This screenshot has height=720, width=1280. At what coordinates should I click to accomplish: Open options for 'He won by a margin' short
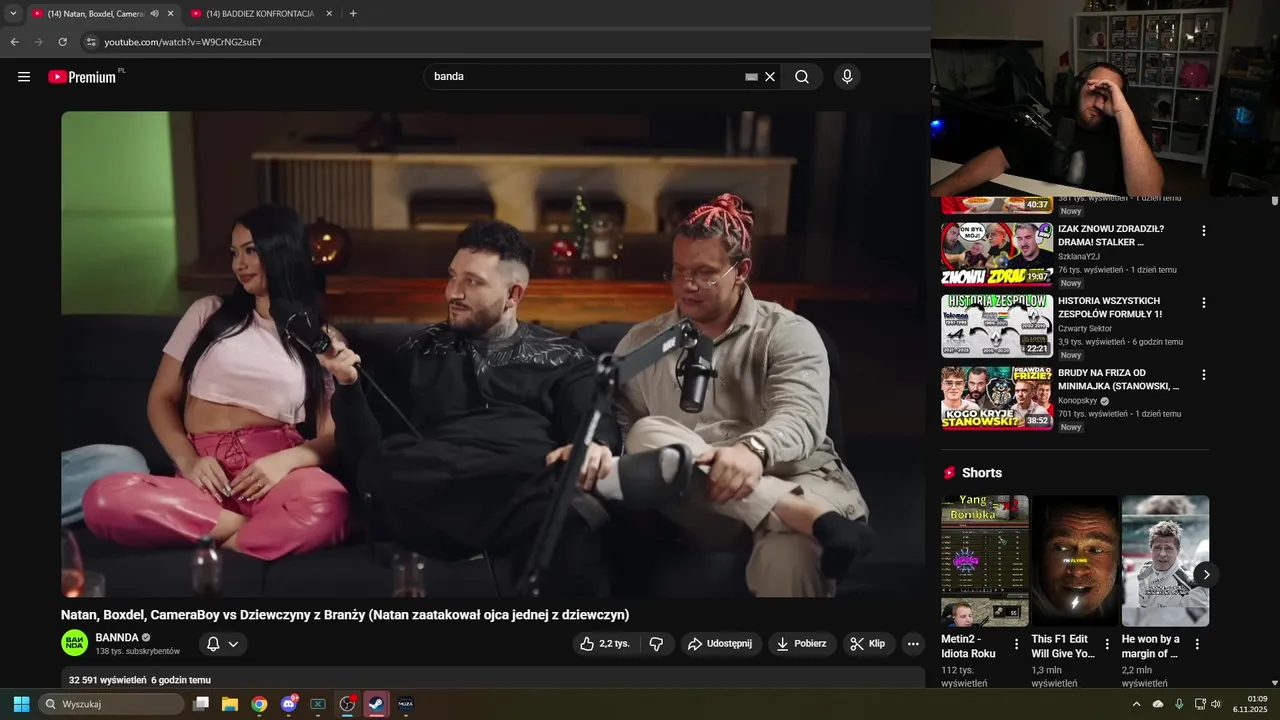point(1197,644)
